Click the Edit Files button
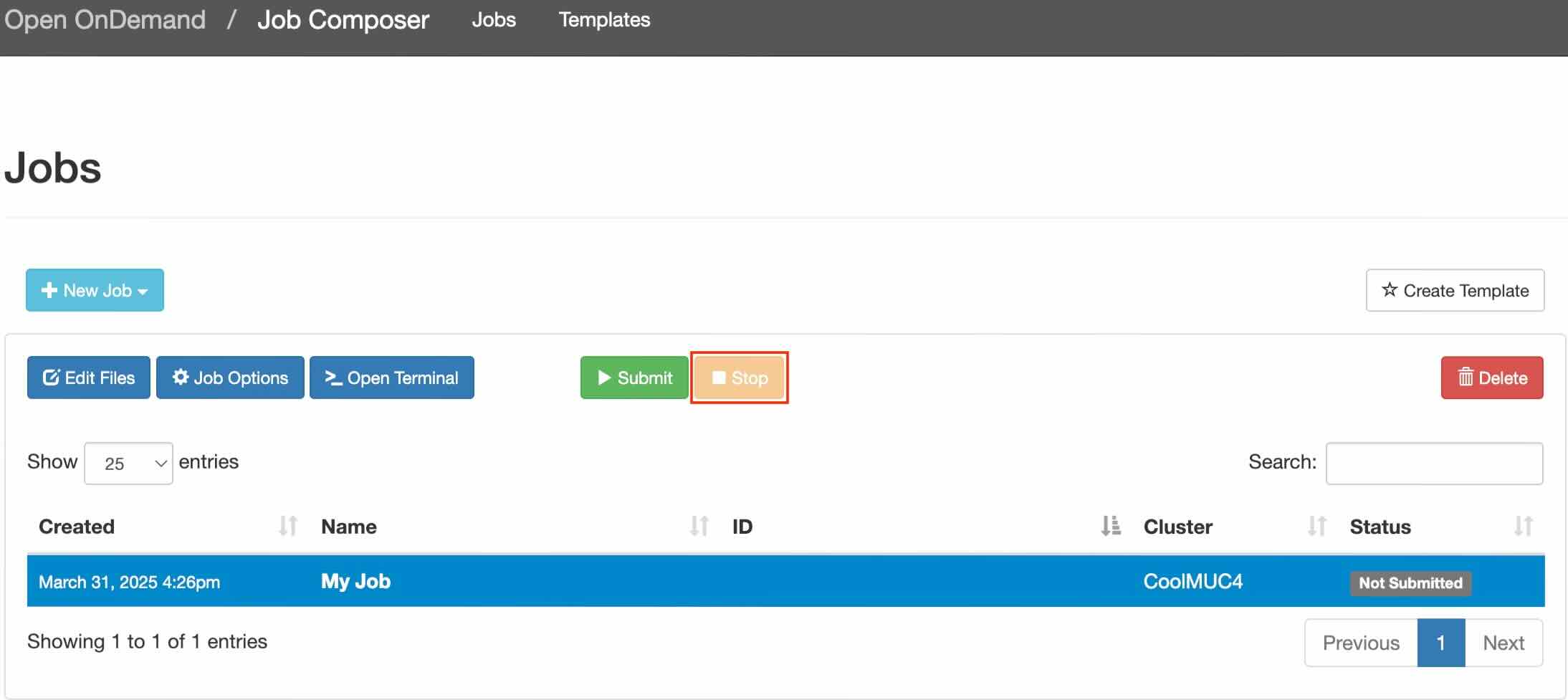 click(89, 378)
